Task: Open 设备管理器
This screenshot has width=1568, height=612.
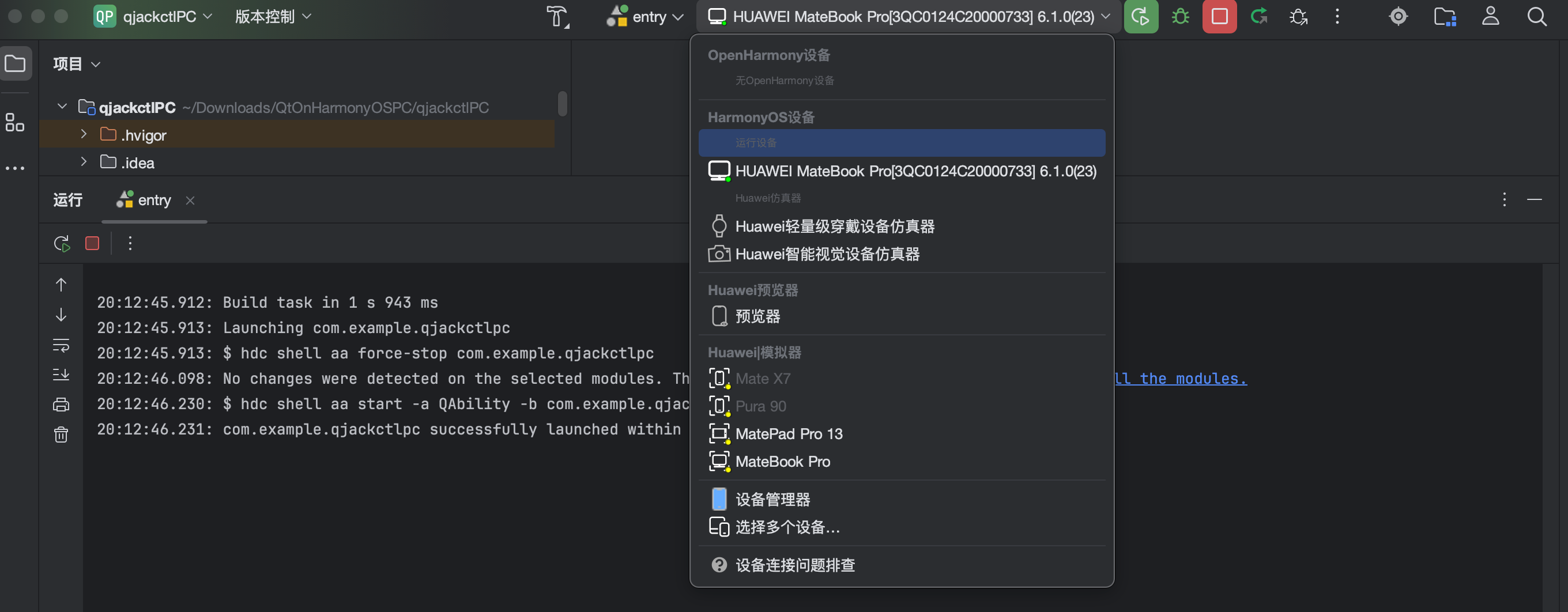Action: [x=902, y=500]
